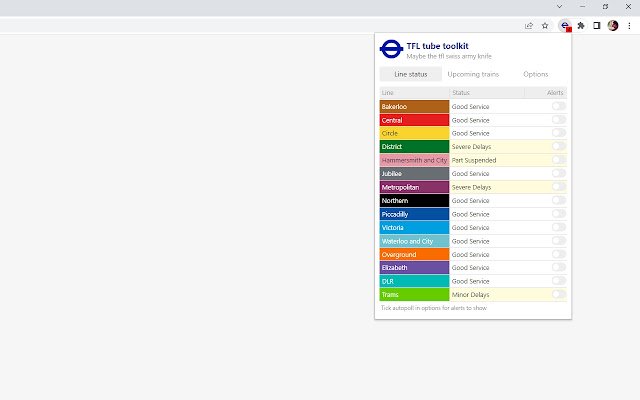Click the 'Maybe the tfl swiss army knife' subtitle
The image size is (640, 400).
[449, 56]
